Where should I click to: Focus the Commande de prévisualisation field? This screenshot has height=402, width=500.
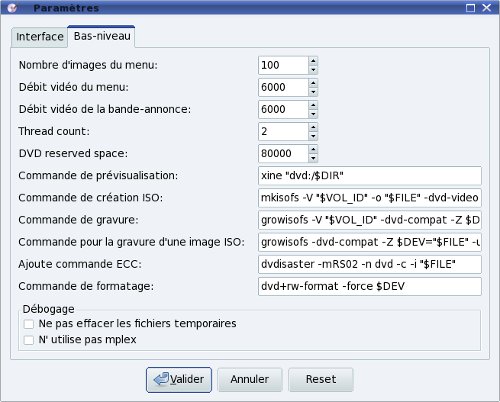pos(370,175)
